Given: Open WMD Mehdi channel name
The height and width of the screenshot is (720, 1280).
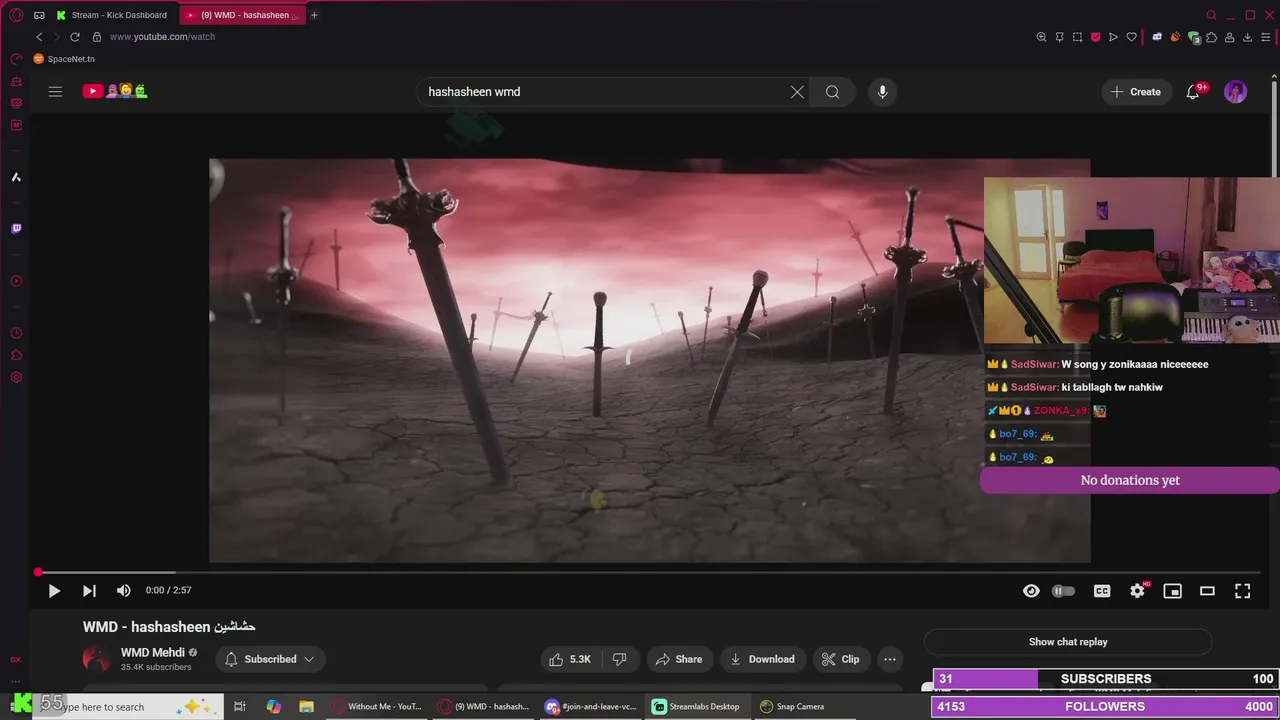Looking at the screenshot, I should pos(153,653).
